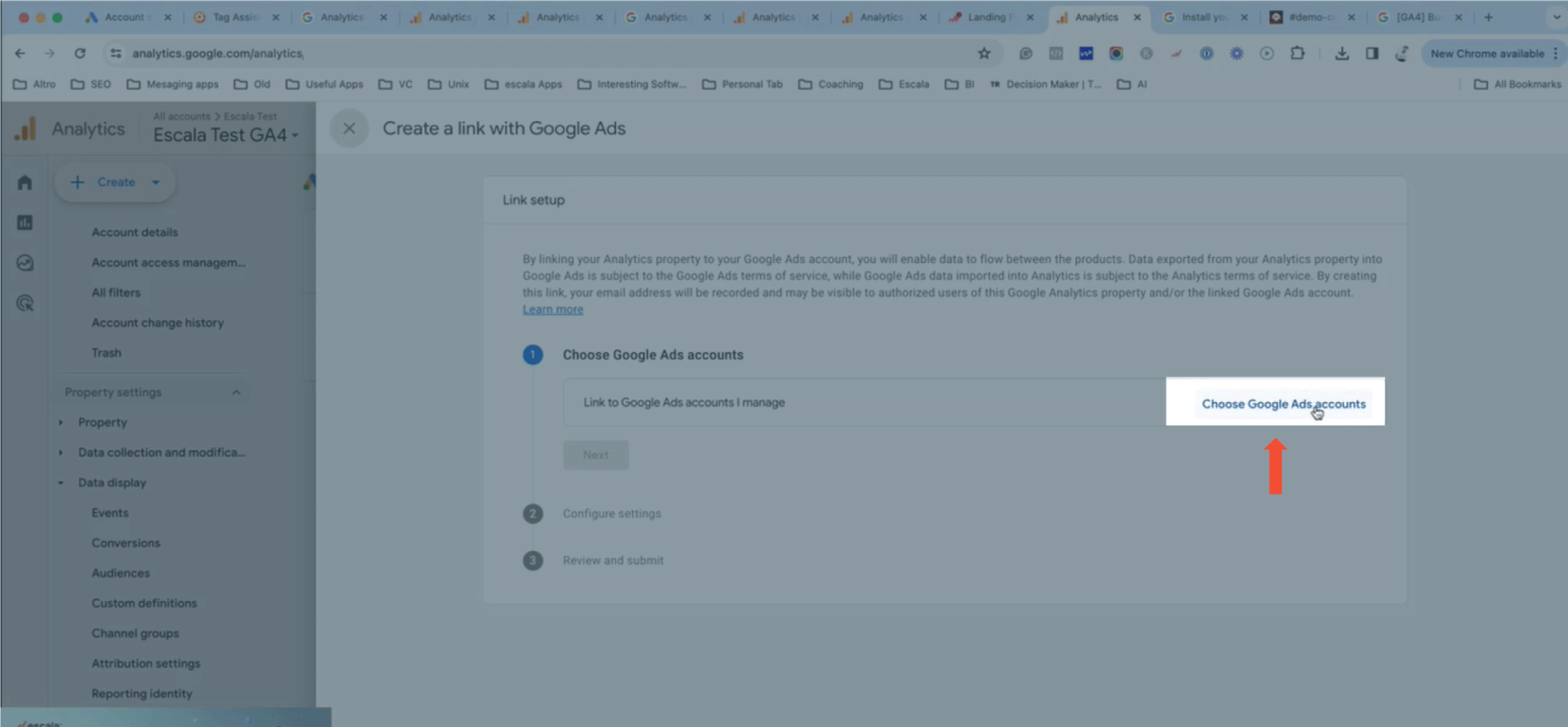The width and height of the screenshot is (1568, 727).
Task: Go to Analytics Home icon
Action: (25, 183)
